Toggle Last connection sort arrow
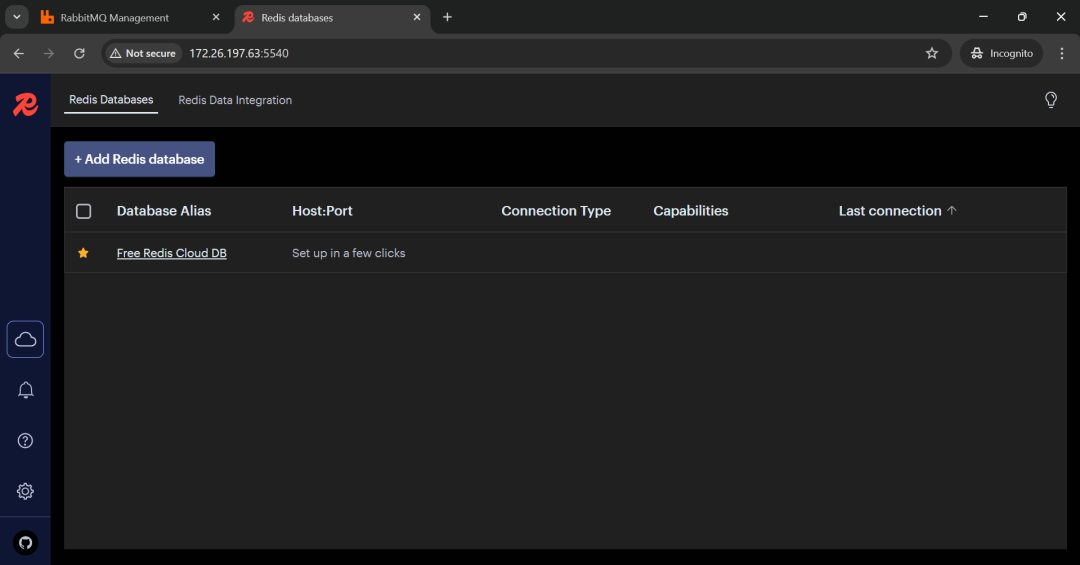The width and height of the screenshot is (1080, 565). pos(952,210)
